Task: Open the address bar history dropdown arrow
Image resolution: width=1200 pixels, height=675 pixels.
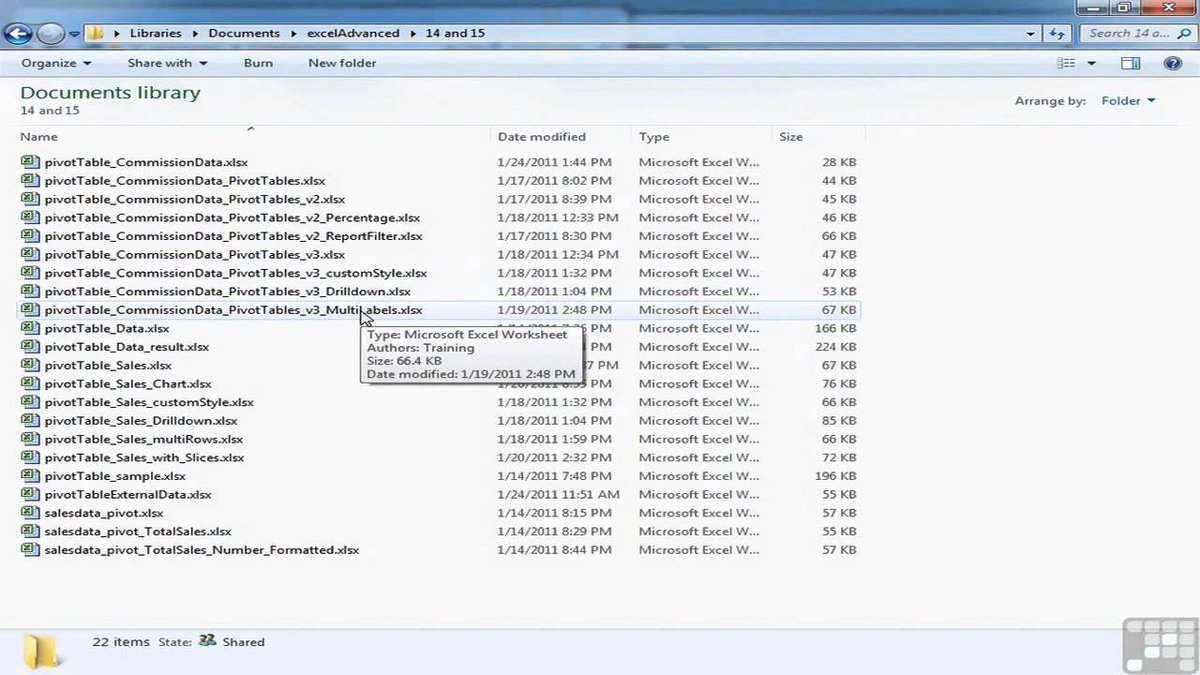Action: 1032,33
